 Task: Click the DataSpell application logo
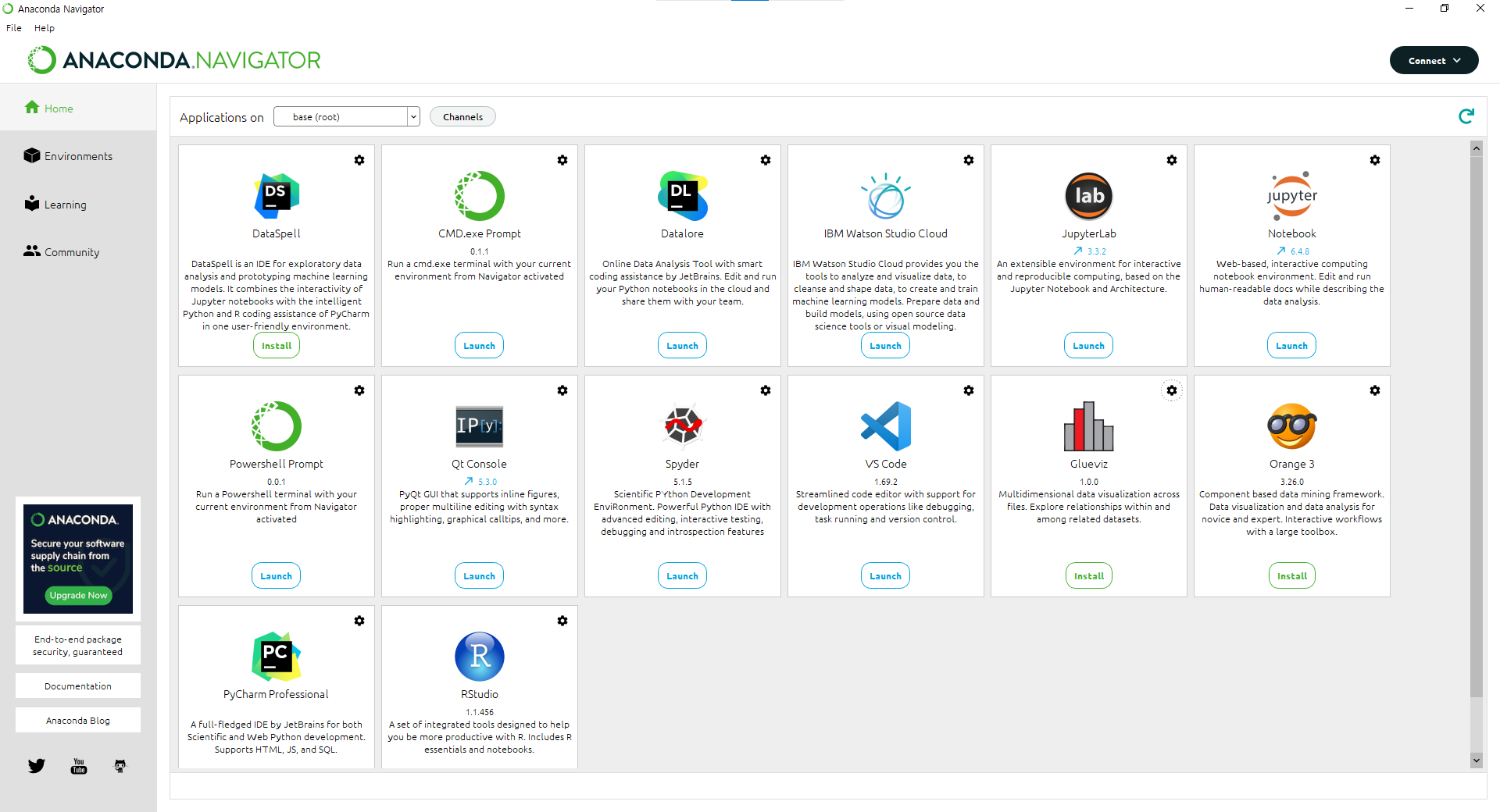pyautogui.click(x=277, y=196)
